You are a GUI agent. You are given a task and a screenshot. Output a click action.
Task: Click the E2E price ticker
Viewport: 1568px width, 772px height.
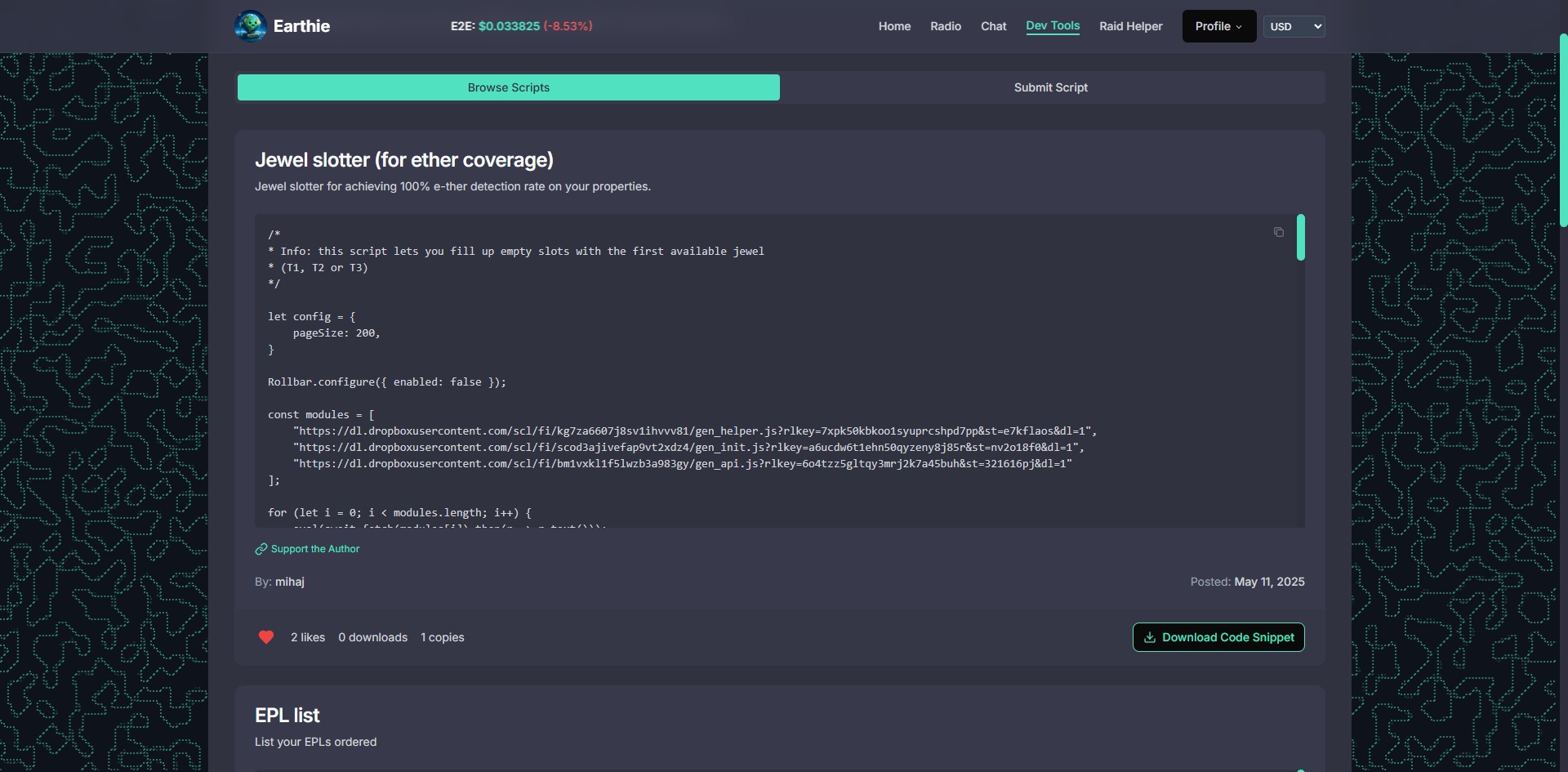pos(521,26)
